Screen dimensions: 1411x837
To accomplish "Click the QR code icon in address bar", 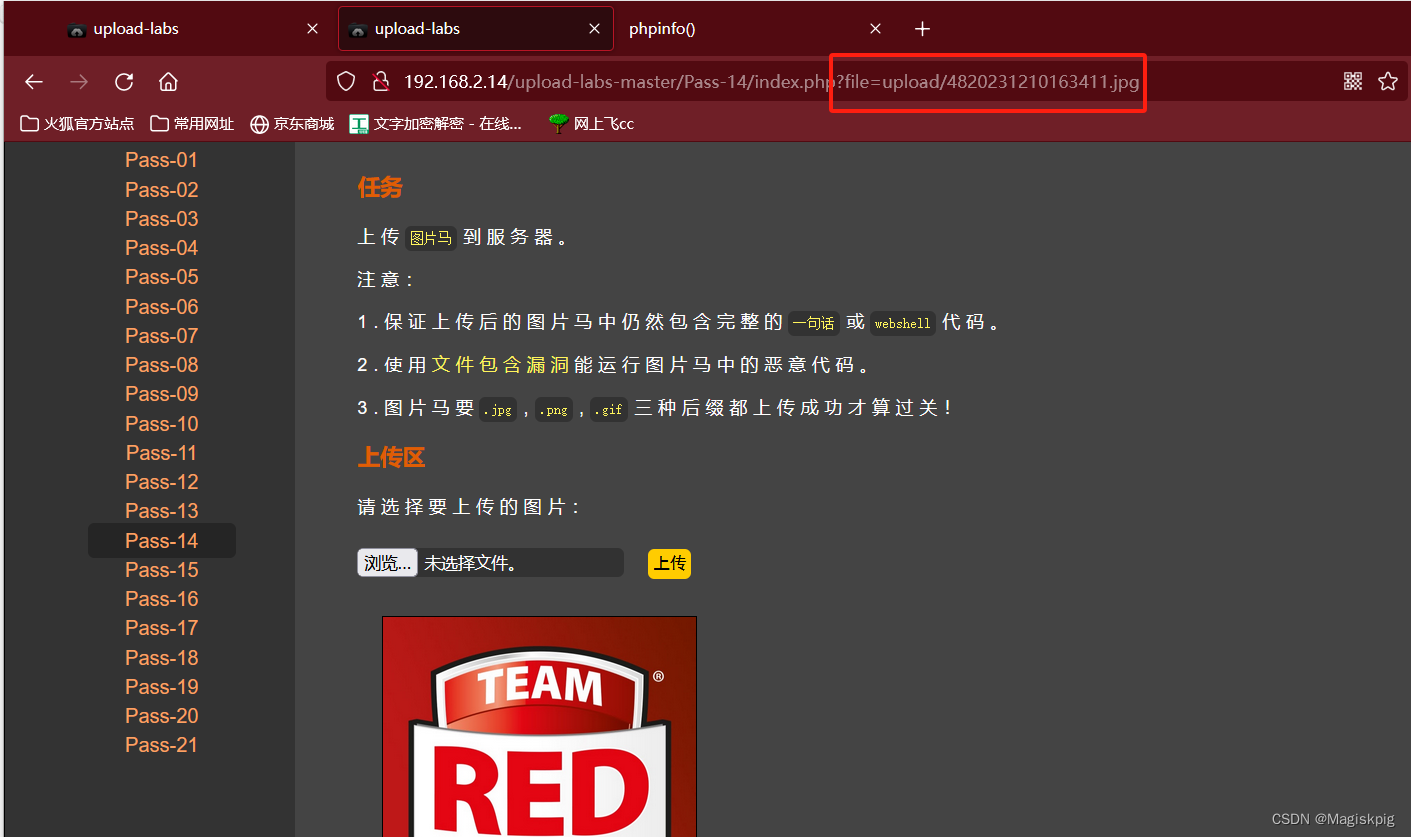I will (1352, 81).
